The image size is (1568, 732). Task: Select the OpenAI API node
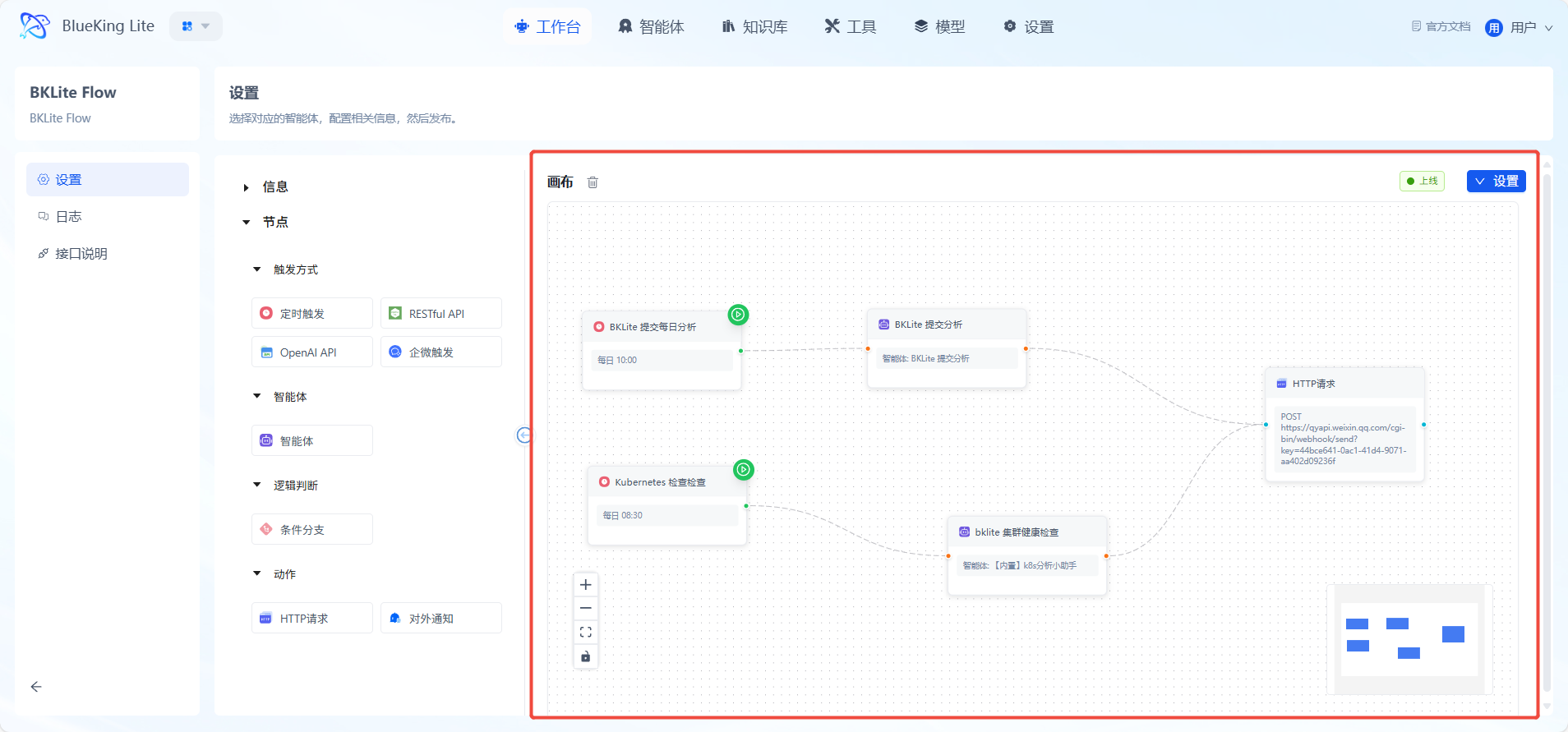[312, 352]
